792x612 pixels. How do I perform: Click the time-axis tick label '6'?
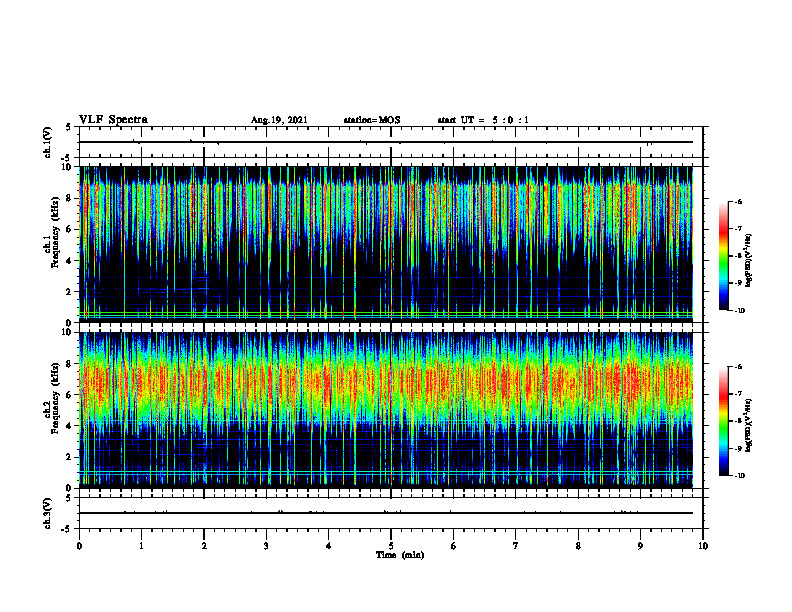[x=453, y=546]
